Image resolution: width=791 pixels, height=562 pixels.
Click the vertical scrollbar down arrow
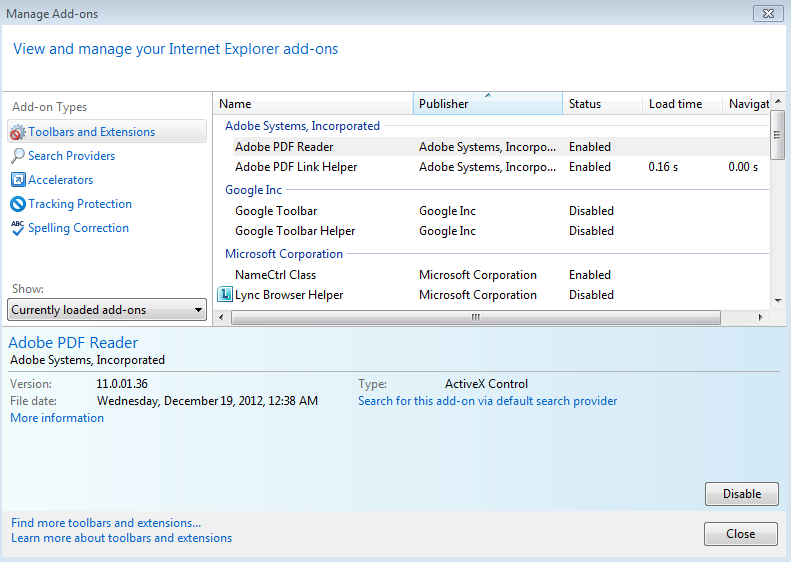click(777, 300)
